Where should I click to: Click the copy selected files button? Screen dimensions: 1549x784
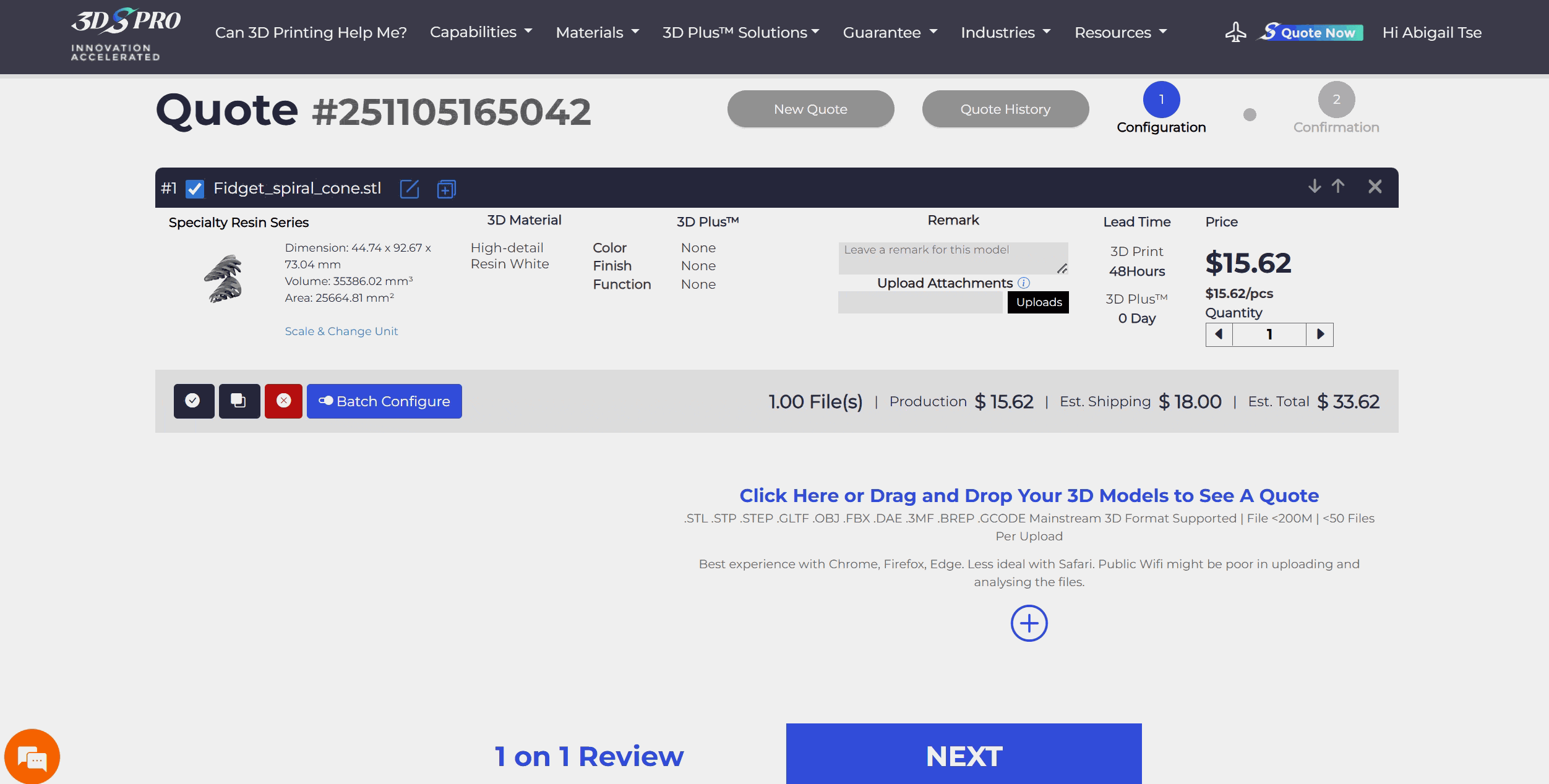239,401
